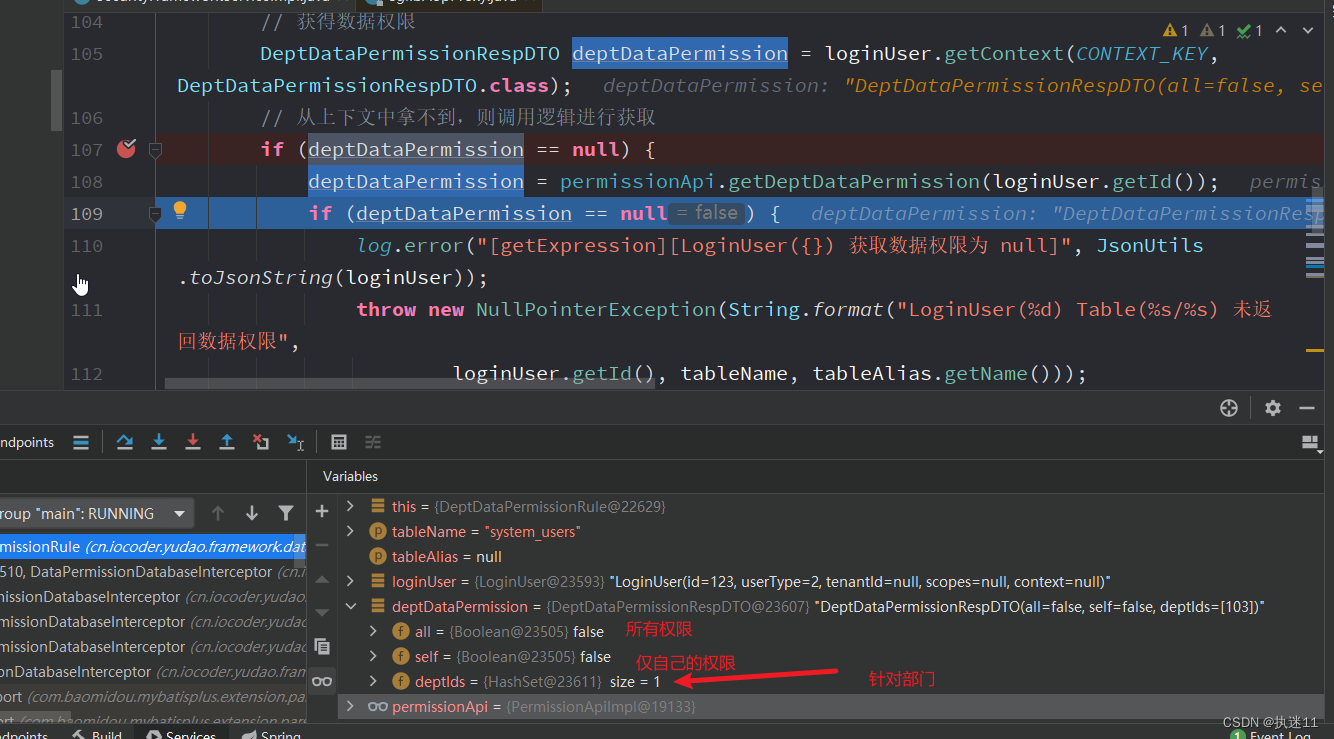This screenshot has height=739, width=1334.
Task: Click the green typo check indicator
Action: coord(1249,31)
